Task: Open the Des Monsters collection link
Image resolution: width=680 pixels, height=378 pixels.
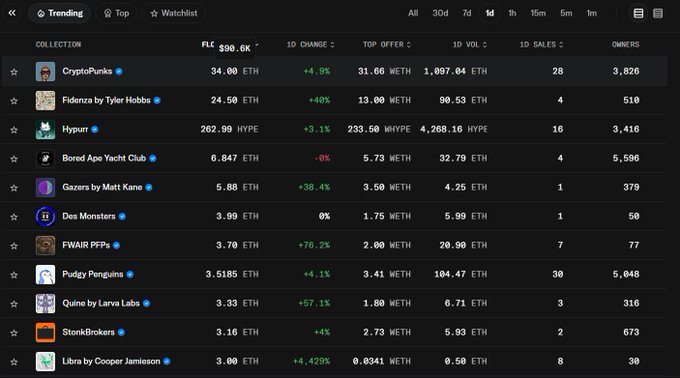Action: coord(89,216)
